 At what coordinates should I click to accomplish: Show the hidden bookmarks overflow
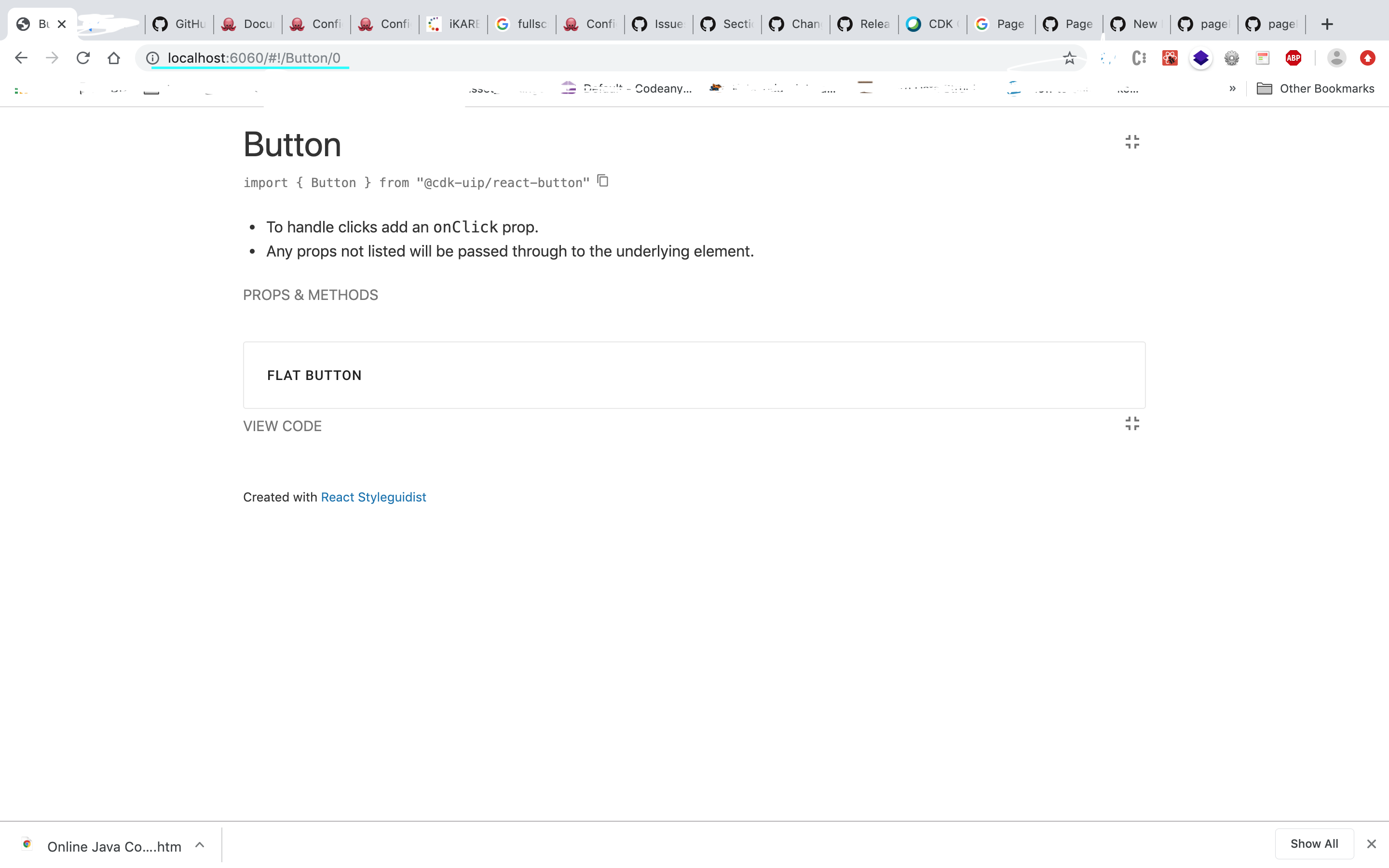1232,88
